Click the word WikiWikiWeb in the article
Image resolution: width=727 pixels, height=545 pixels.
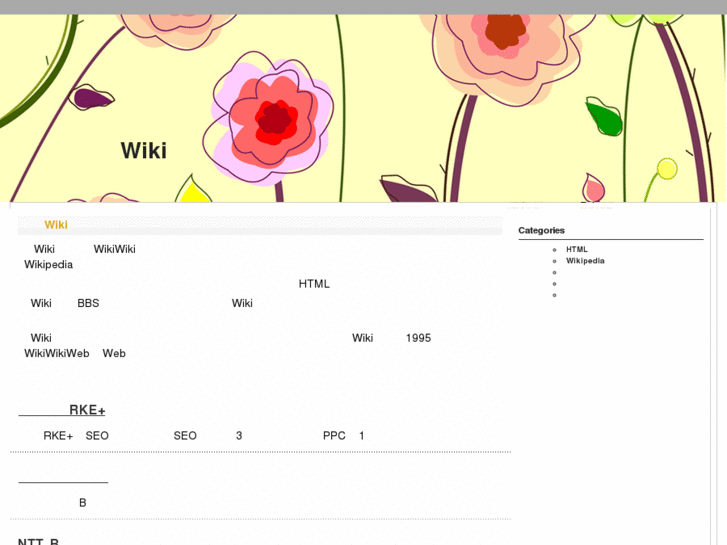coord(57,353)
